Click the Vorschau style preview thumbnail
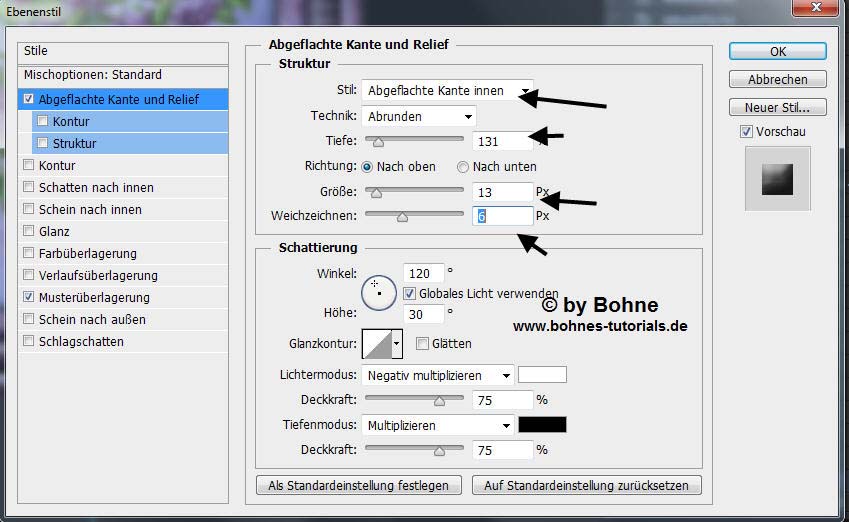Image resolution: width=849 pixels, height=522 pixels. (777, 179)
